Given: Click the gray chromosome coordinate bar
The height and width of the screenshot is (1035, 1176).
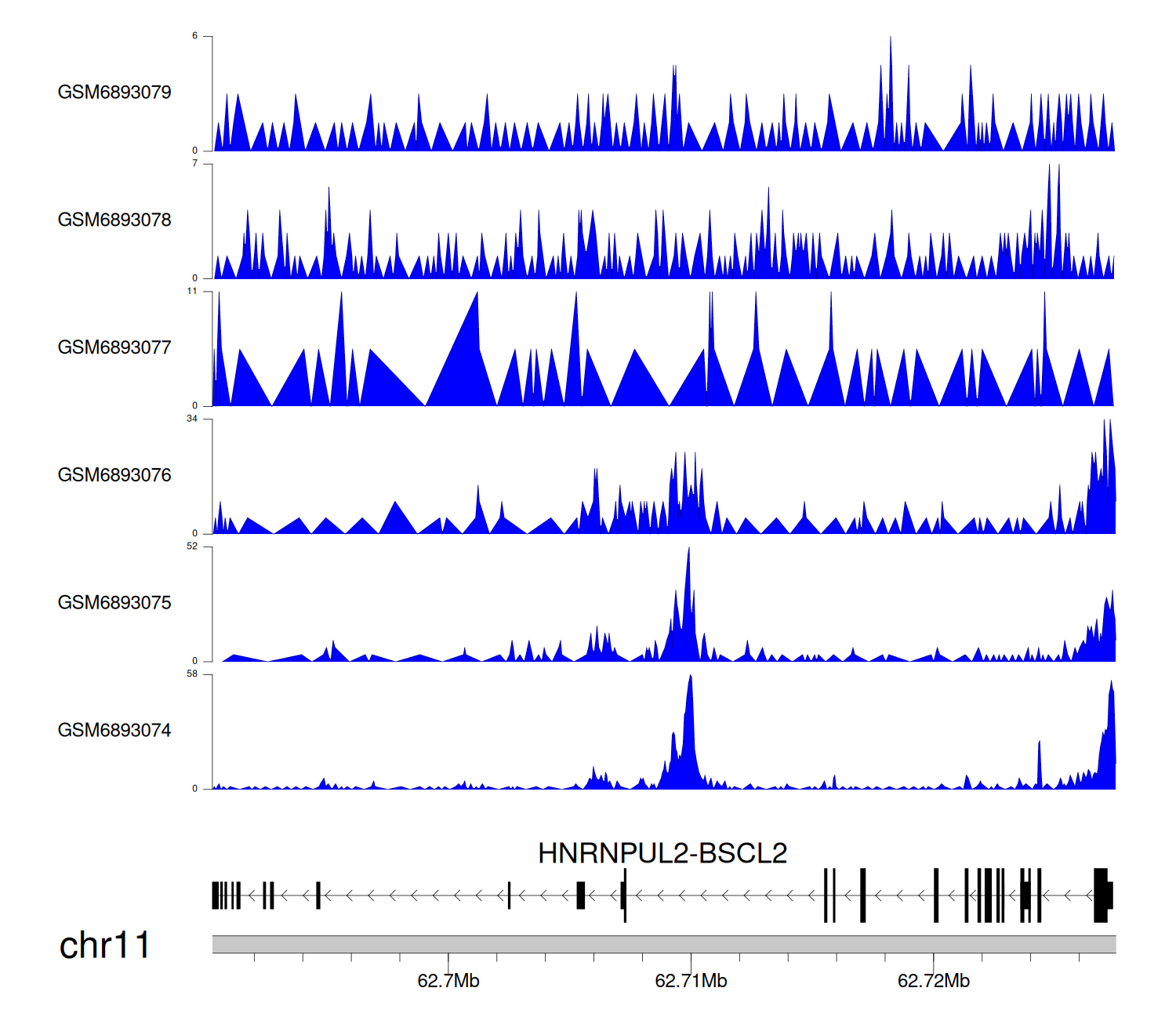Looking at the screenshot, I should [x=663, y=944].
